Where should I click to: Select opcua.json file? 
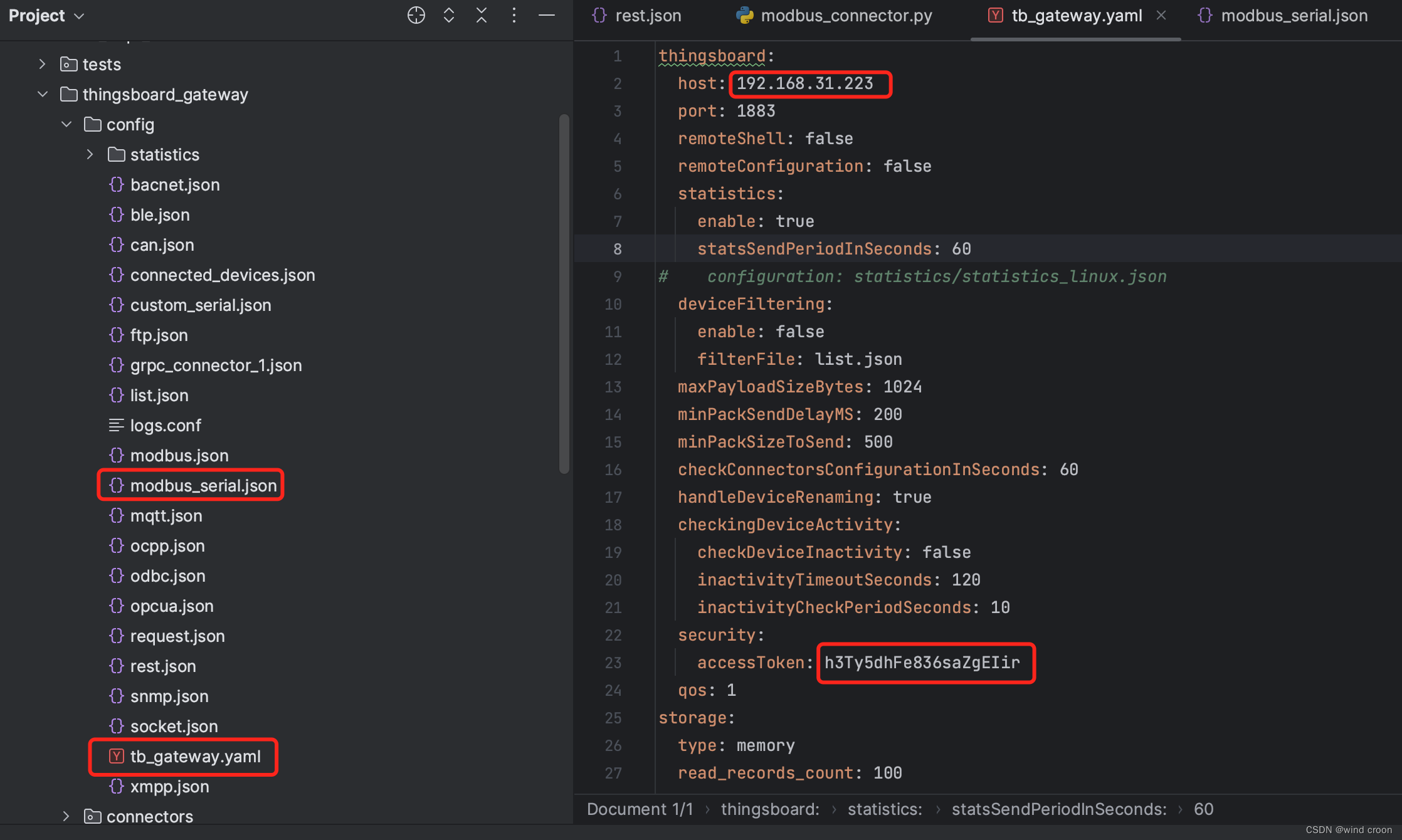coord(172,606)
